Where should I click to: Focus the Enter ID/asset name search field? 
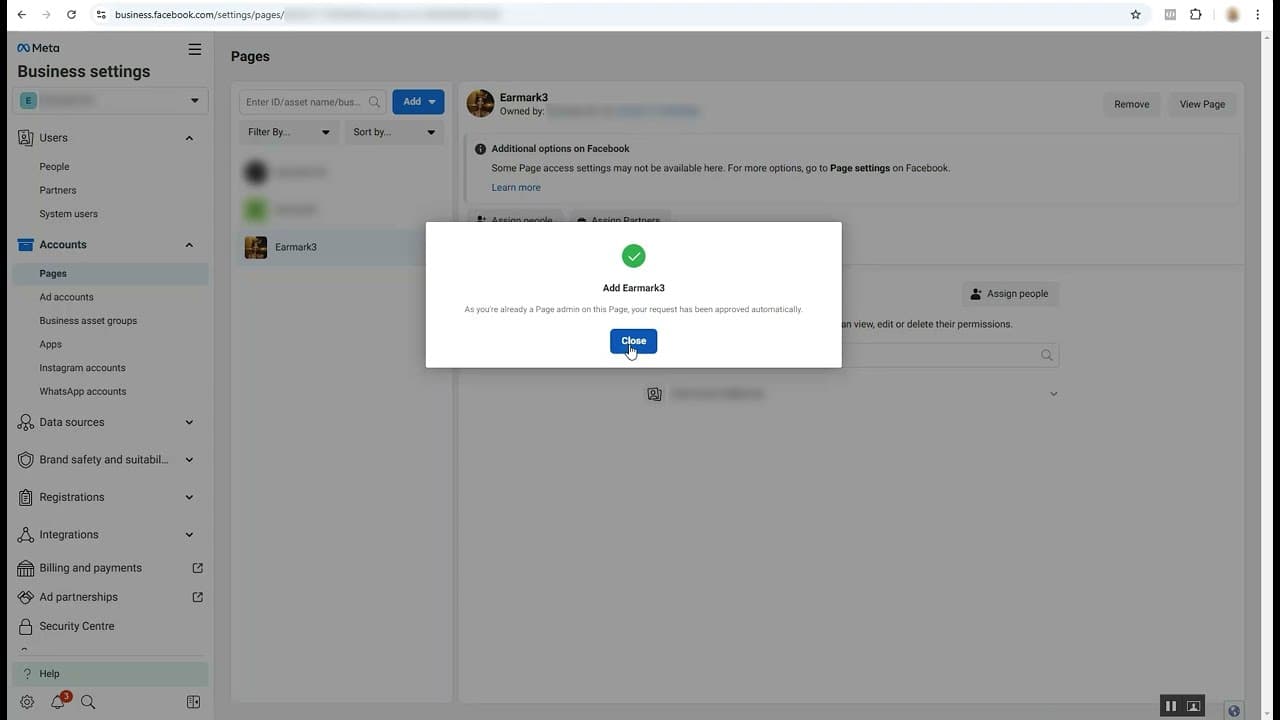[313, 102]
